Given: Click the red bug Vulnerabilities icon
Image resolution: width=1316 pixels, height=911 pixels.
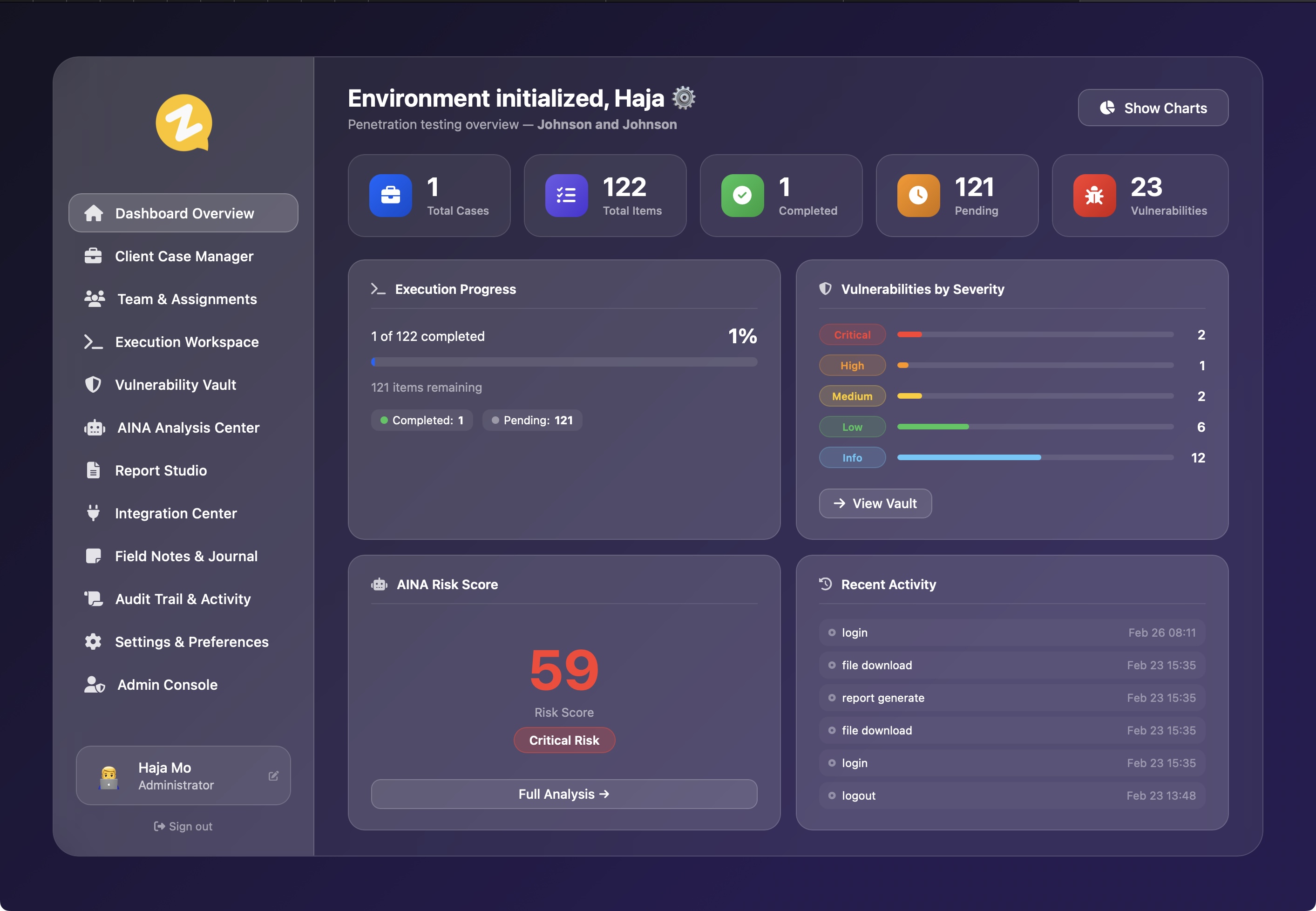Looking at the screenshot, I should tap(1094, 195).
